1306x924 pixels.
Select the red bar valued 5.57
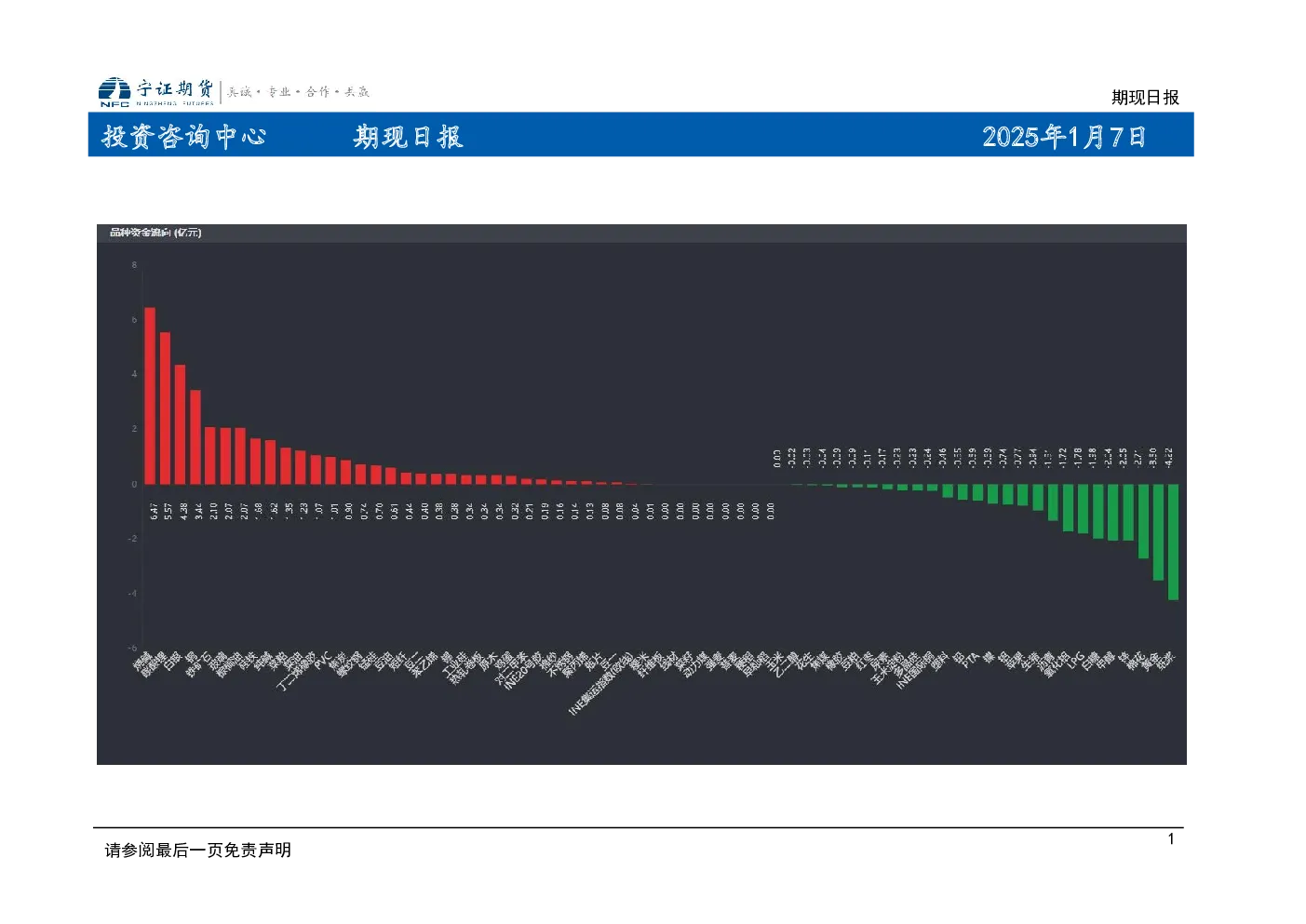click(165, 408)
